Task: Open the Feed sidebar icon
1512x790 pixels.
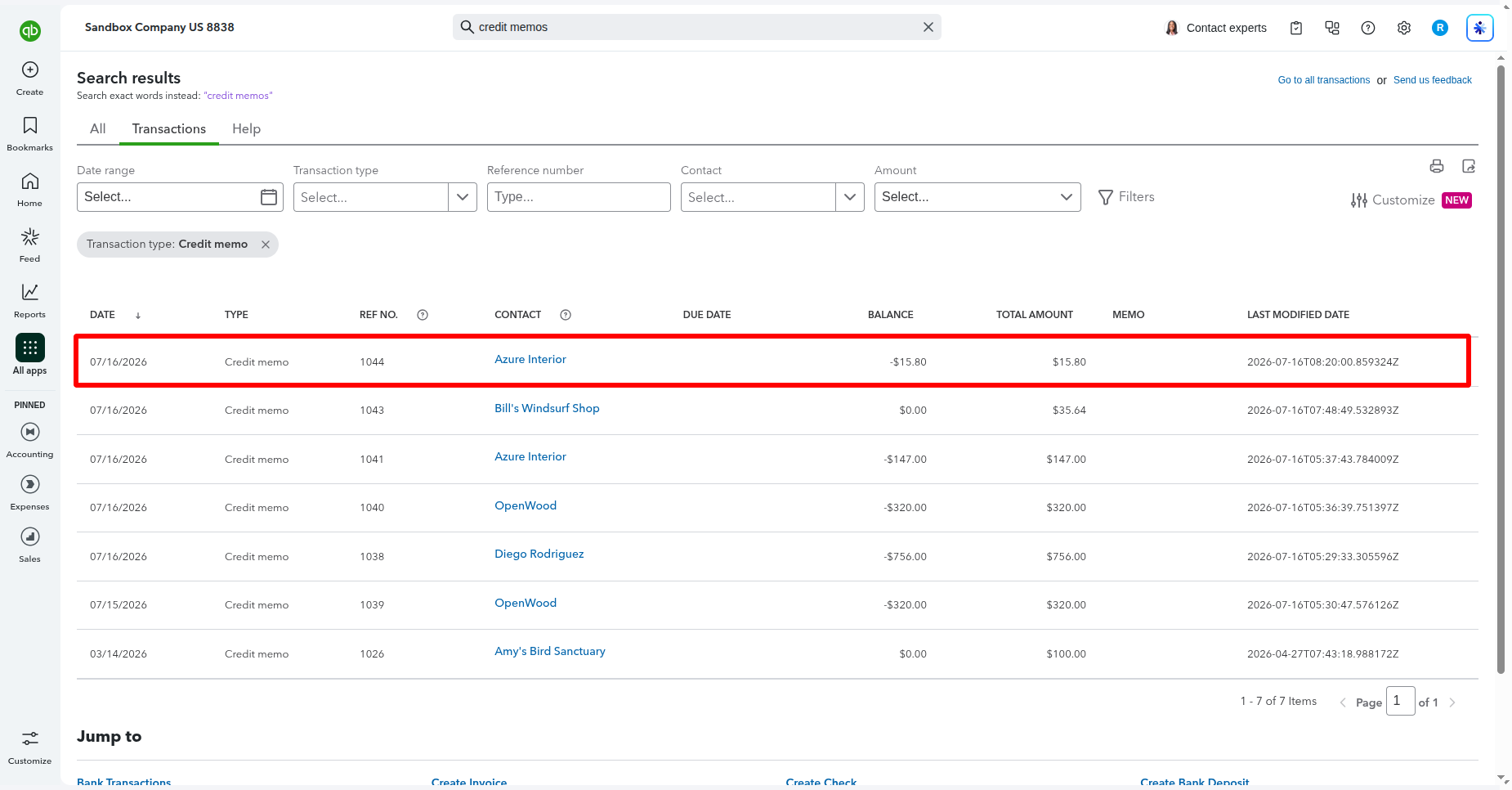Action: click(x=30, y=245)
